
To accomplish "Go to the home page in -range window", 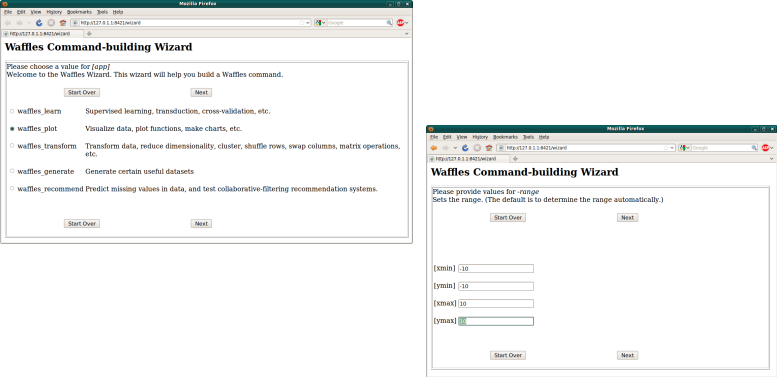I will click(x=489, y=148).
